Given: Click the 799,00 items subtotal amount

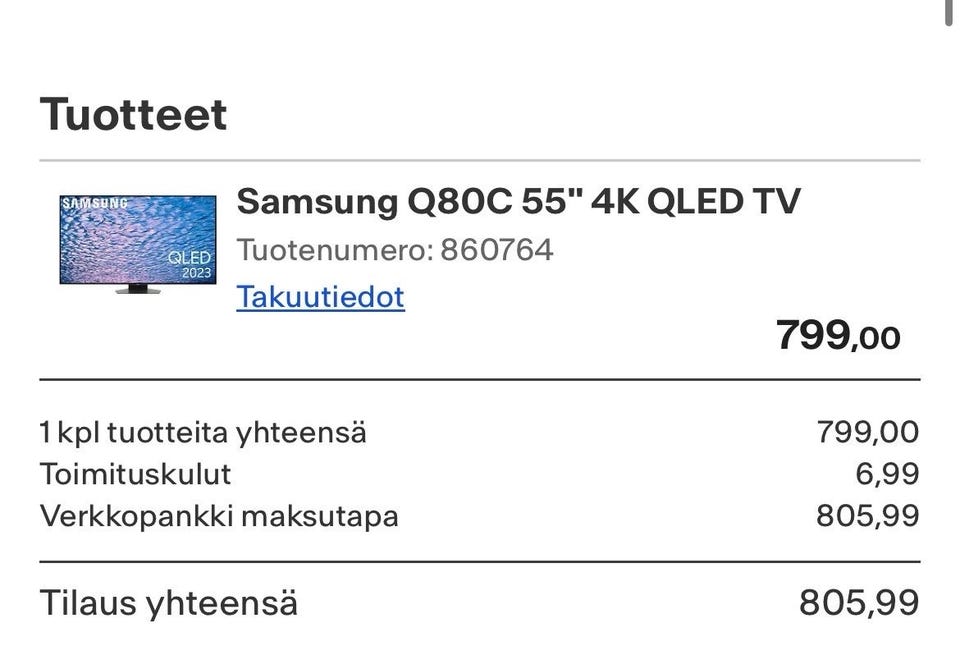Looking at the screenshot, I should click(x=867, y=433).
